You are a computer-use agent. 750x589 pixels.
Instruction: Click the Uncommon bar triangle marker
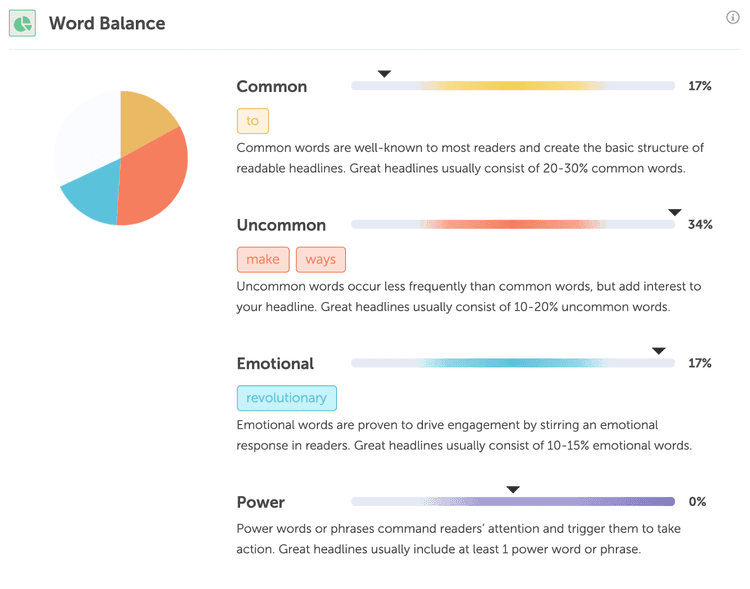[674, 212]
